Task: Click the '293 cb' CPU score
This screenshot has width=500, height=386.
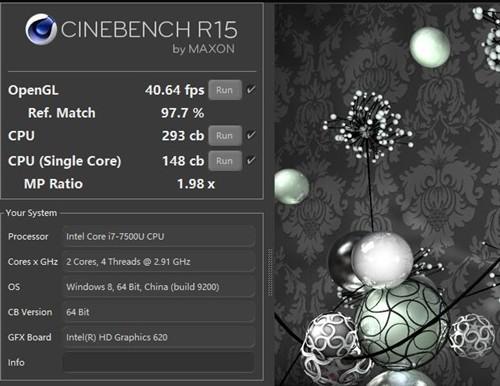Action: click(x=183, y=136)
